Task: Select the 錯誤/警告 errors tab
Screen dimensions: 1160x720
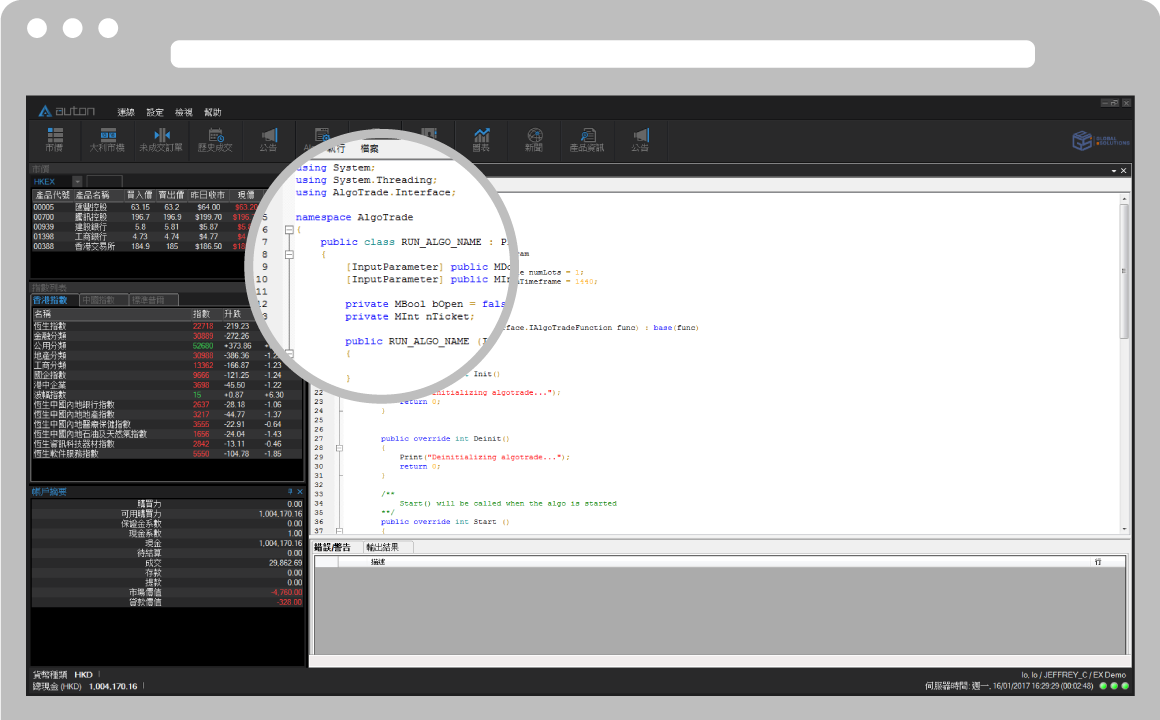Action: point(333,547)
